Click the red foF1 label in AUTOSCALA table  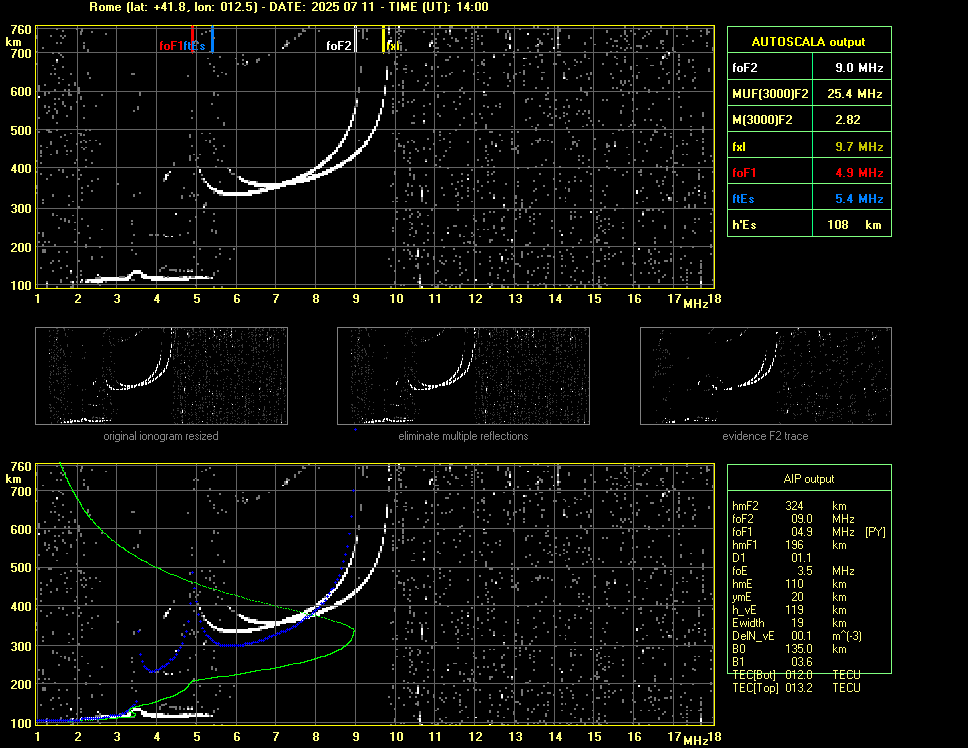pos(744,173)
